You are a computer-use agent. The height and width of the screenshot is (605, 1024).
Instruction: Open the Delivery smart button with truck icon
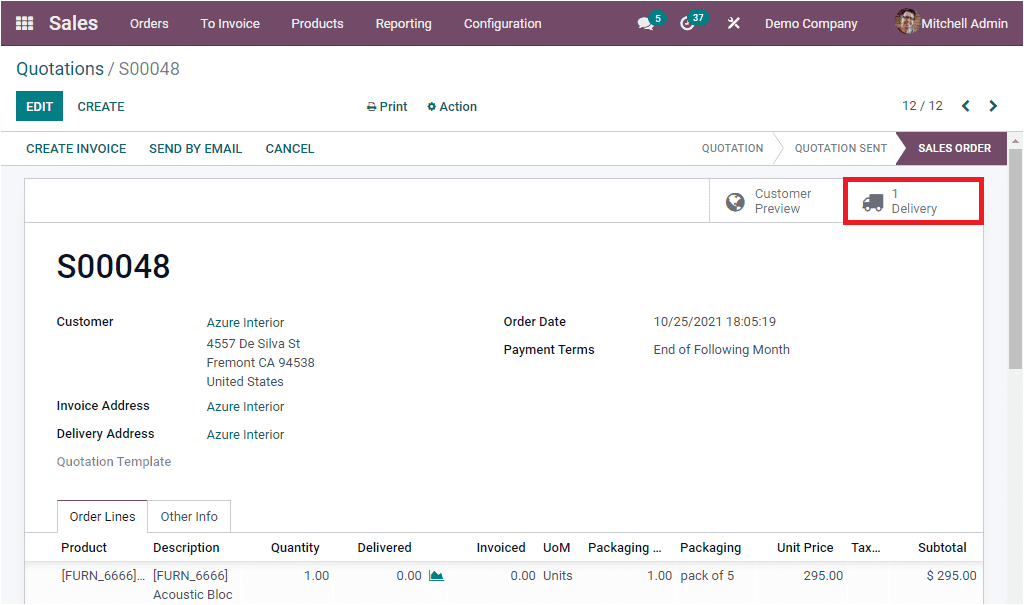pos(911,200)
